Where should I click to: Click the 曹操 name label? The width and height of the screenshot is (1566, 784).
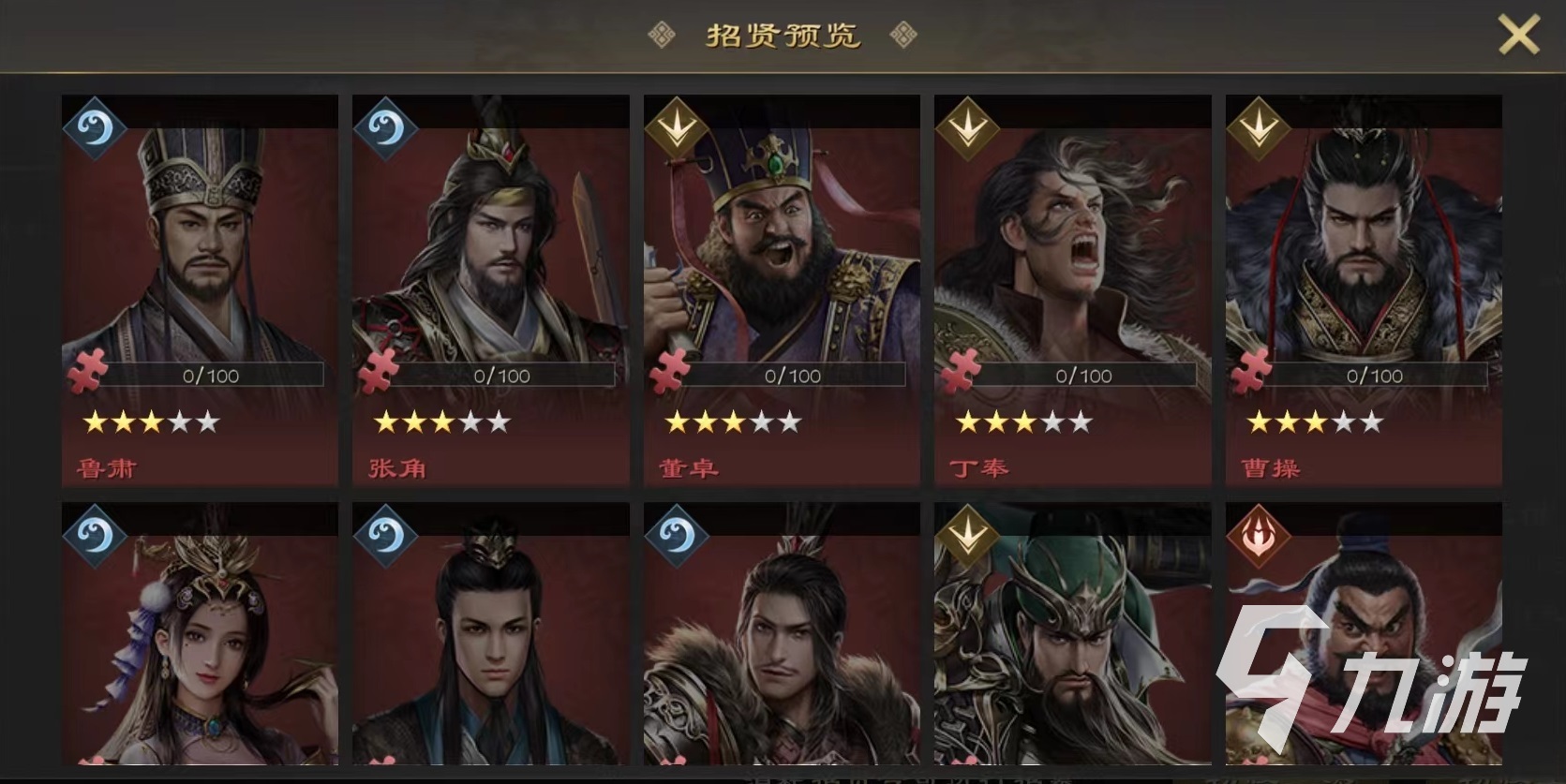(x=1271, y=467)
